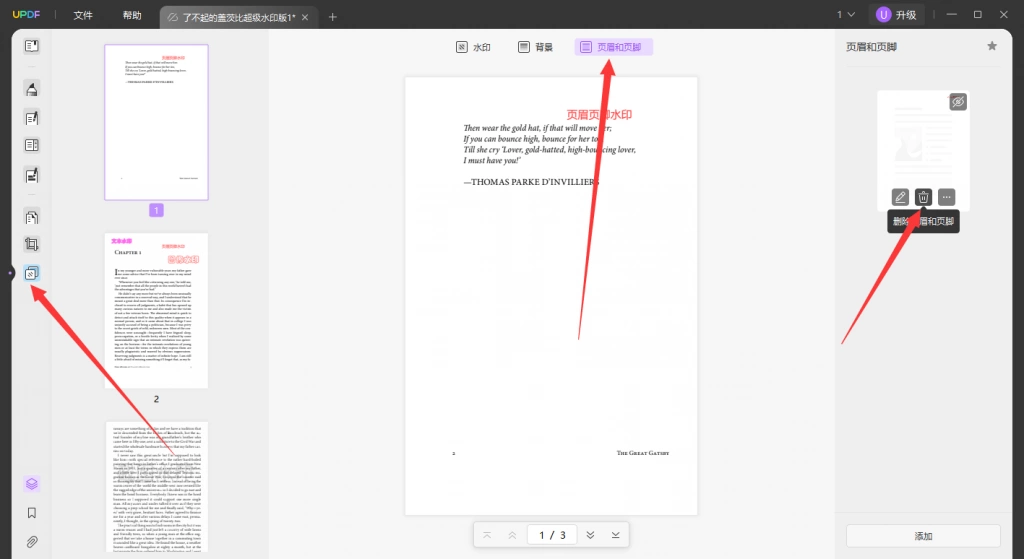Click the page 2 number label

pos(156,399)
